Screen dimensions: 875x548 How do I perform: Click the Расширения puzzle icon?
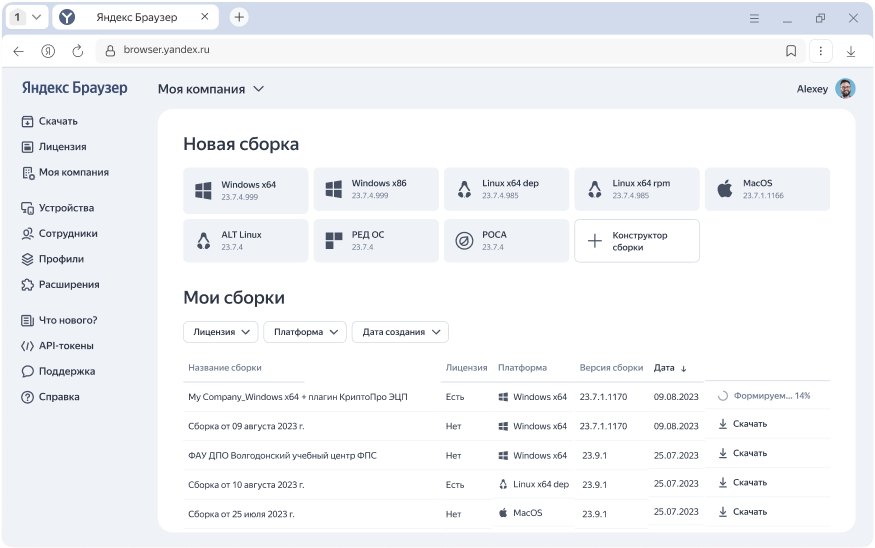pyautogui.click(x=27, y=285)
